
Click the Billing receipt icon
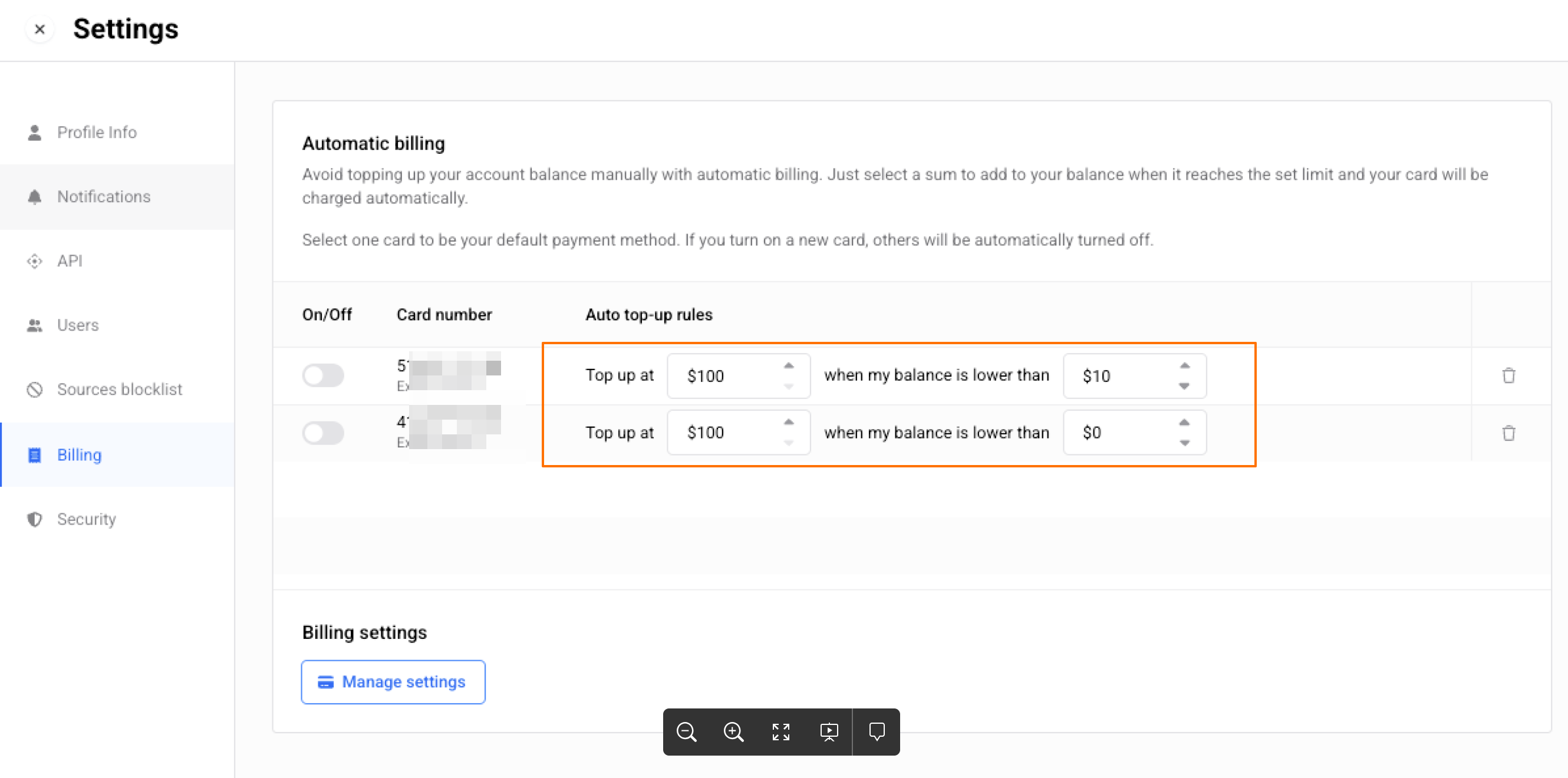(35, 455)
